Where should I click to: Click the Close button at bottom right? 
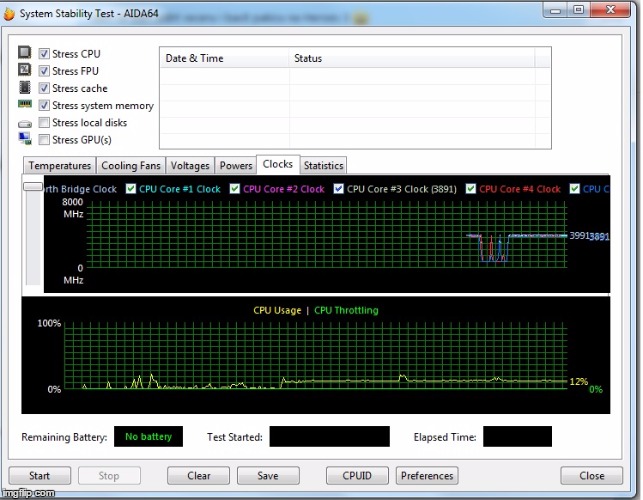[x=592, y=476]
